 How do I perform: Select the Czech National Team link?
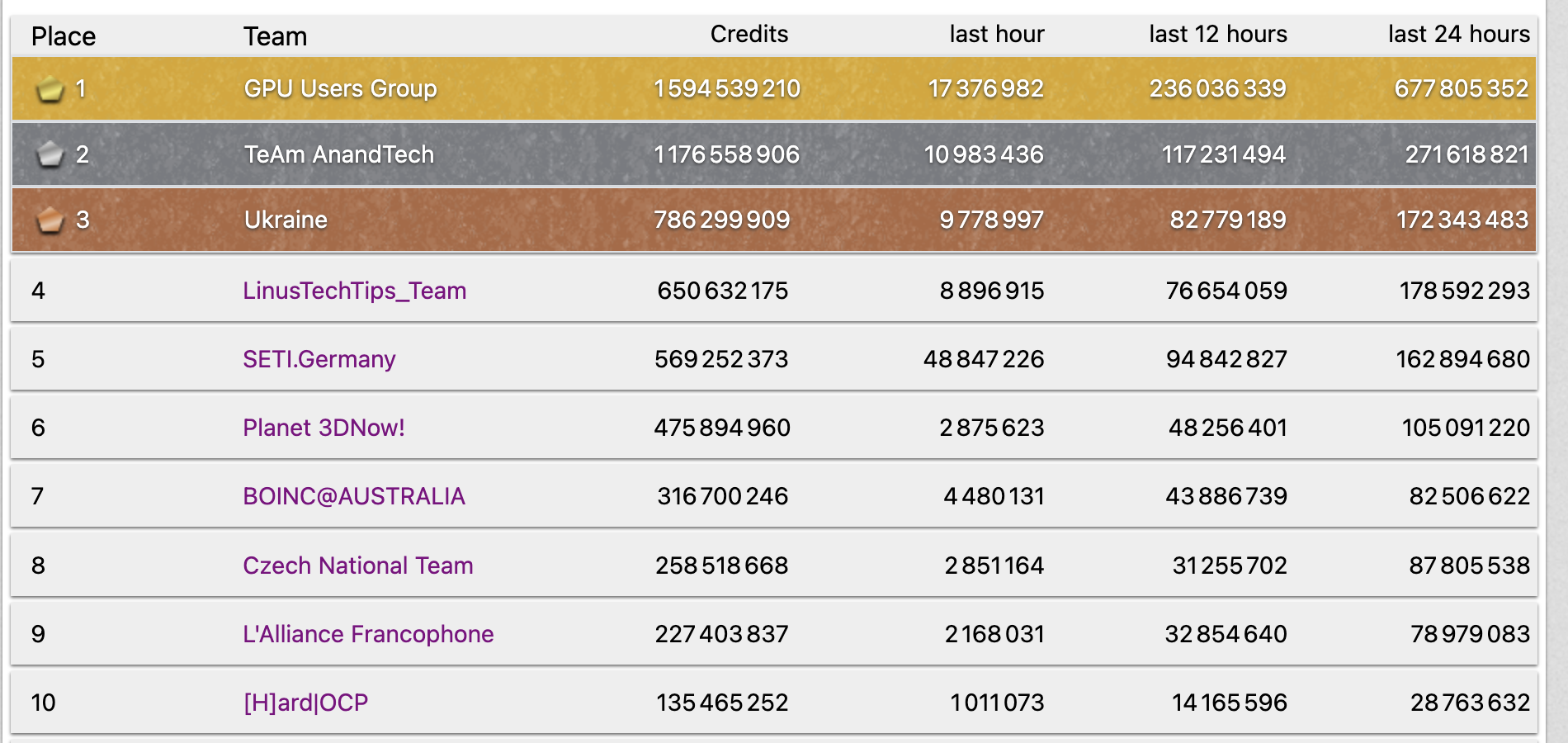click(357, 566)
